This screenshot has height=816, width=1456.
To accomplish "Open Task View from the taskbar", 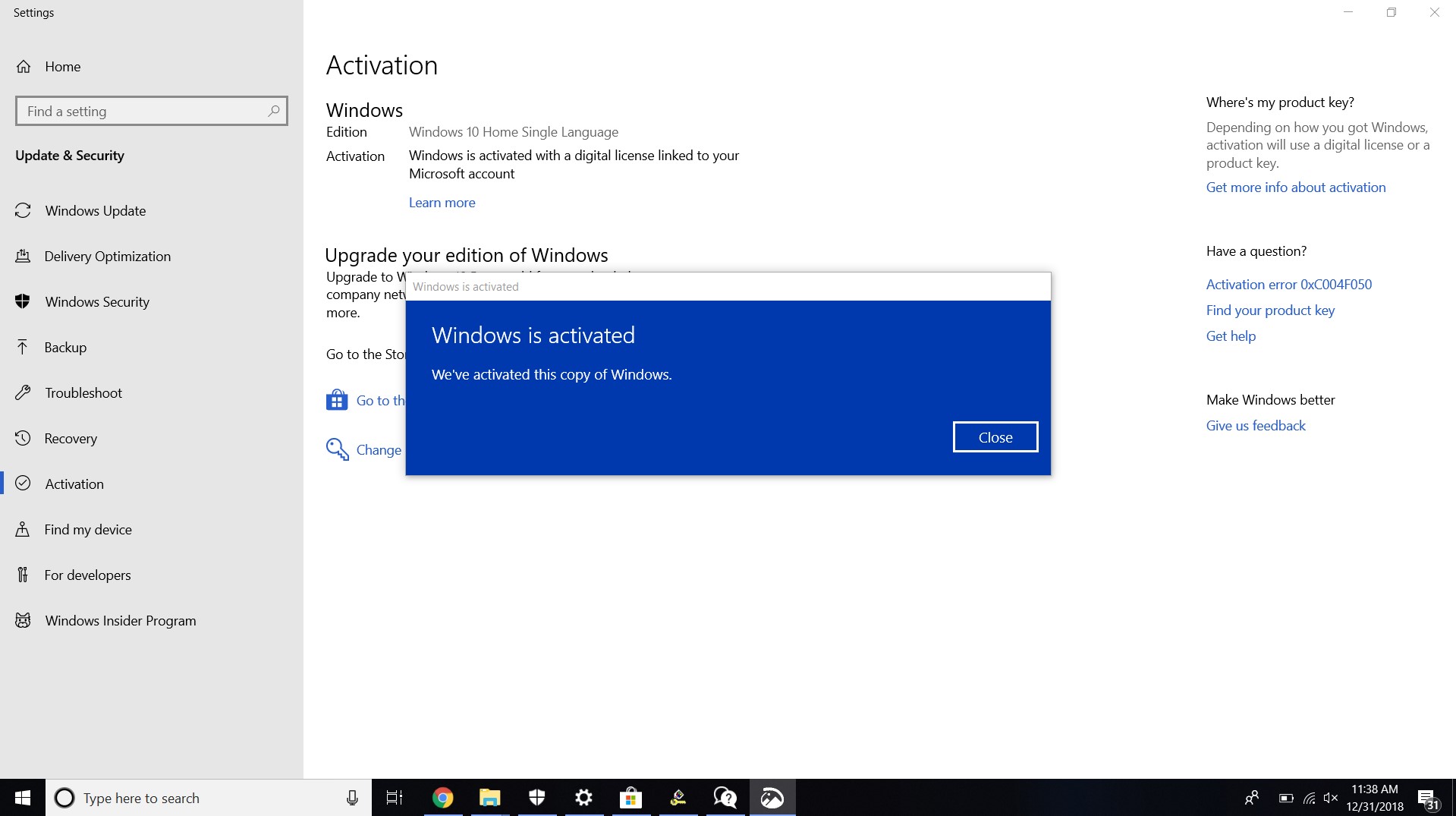I will (395, 798).
